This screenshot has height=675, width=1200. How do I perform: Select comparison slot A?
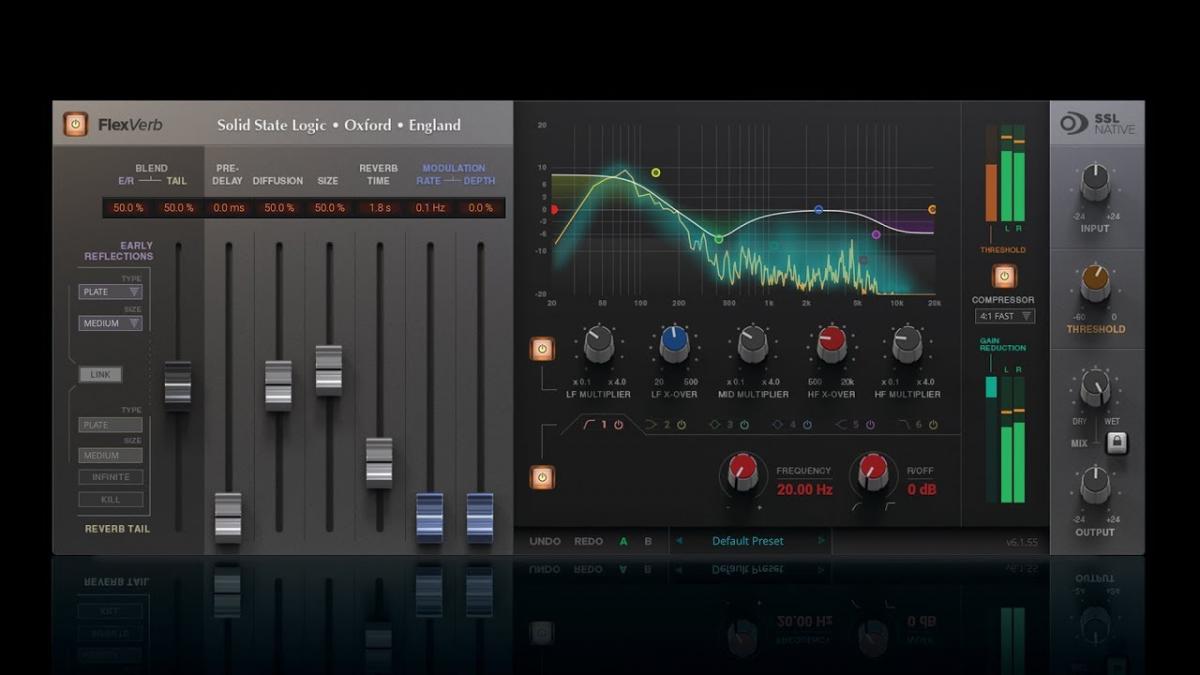click(x=624, y=541)
